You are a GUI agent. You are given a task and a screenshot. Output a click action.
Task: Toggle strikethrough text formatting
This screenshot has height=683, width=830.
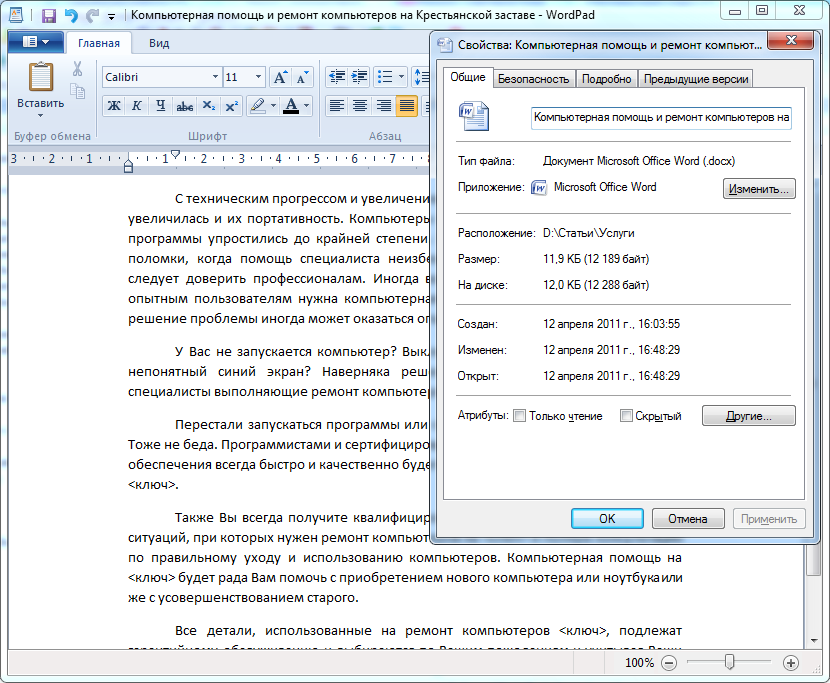(x=184, y=105)
